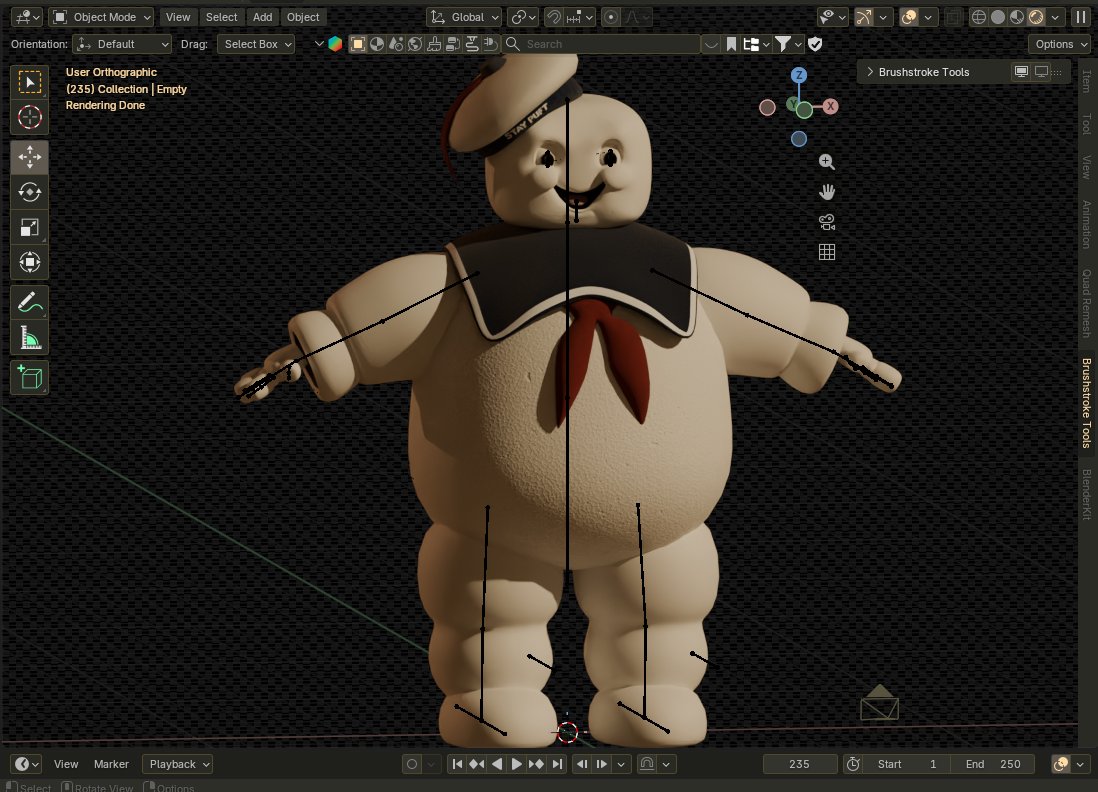The width and height of the screenshot is (1098, 792).
Task: Click the pan view hand icon
Action: tap(826, 192)
